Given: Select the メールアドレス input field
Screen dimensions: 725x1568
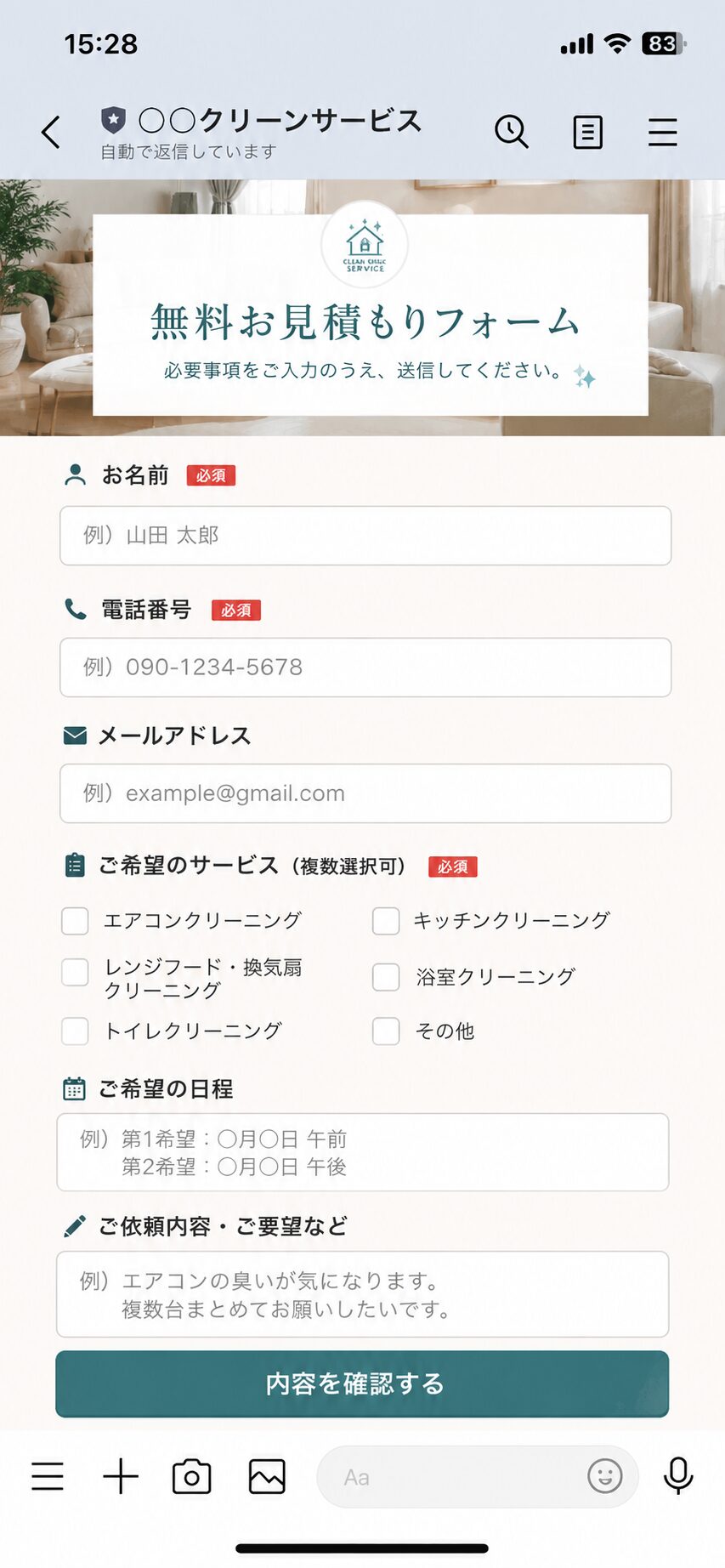Looking at the screenshot, I should pyautogui.click(x=365, y=793).
